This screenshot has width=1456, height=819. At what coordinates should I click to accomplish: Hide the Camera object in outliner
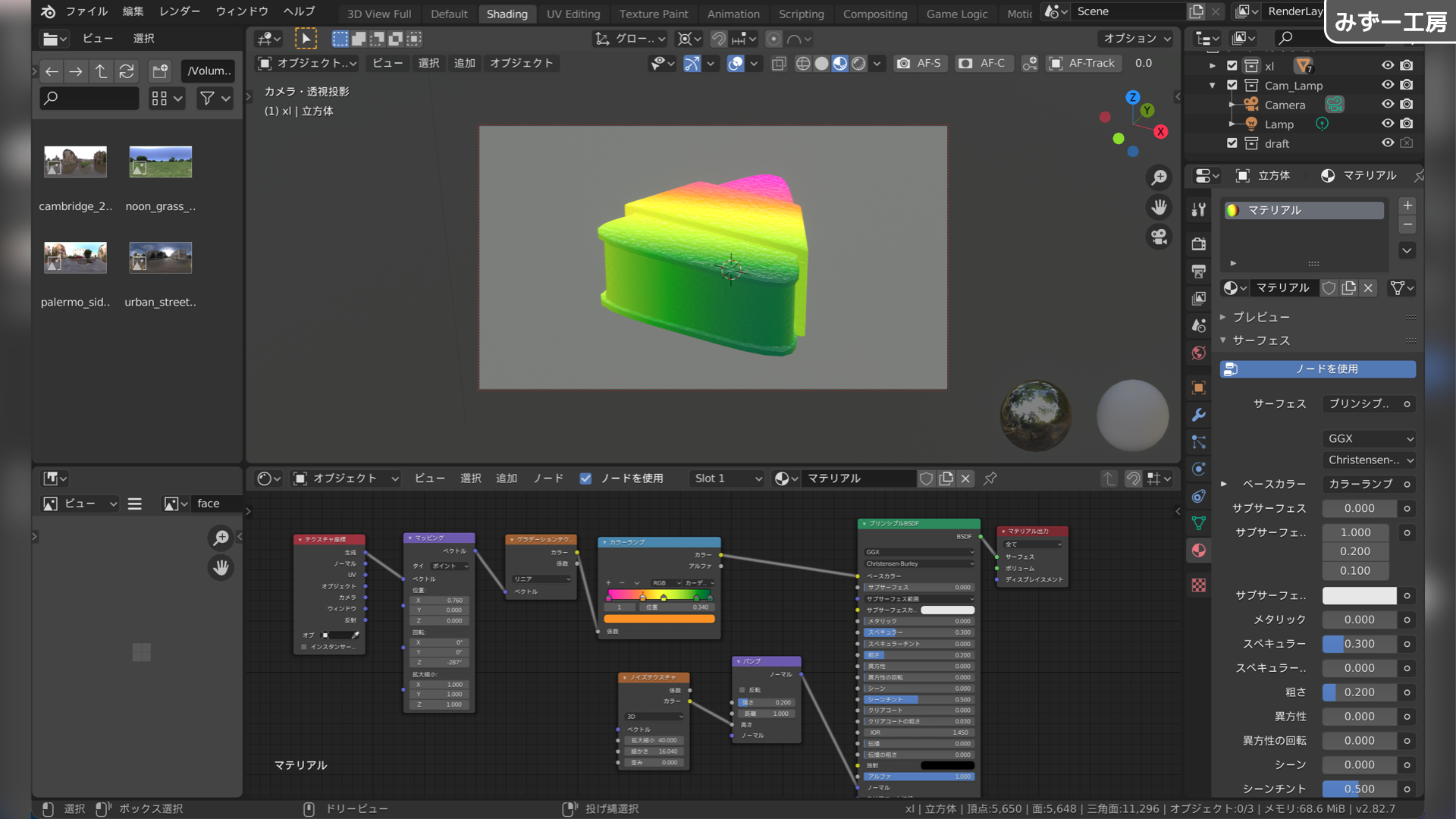(1388, 105)
